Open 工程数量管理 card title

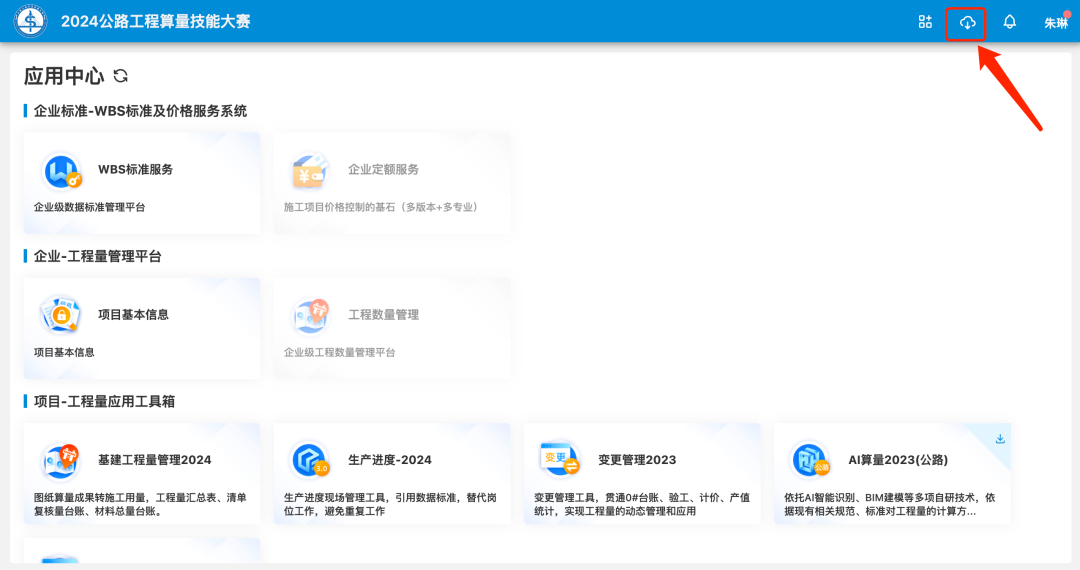point(383,315)
